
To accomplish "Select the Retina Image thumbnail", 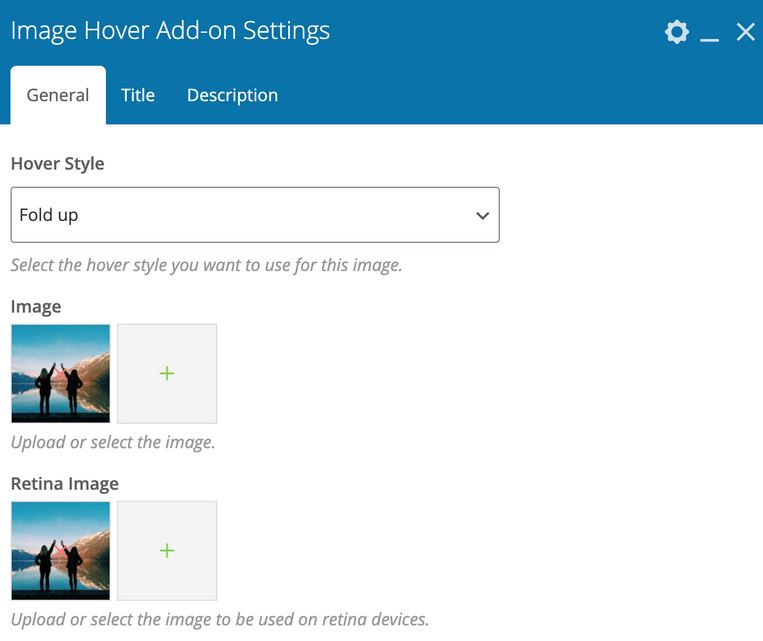I will click(x=61, y=551).
